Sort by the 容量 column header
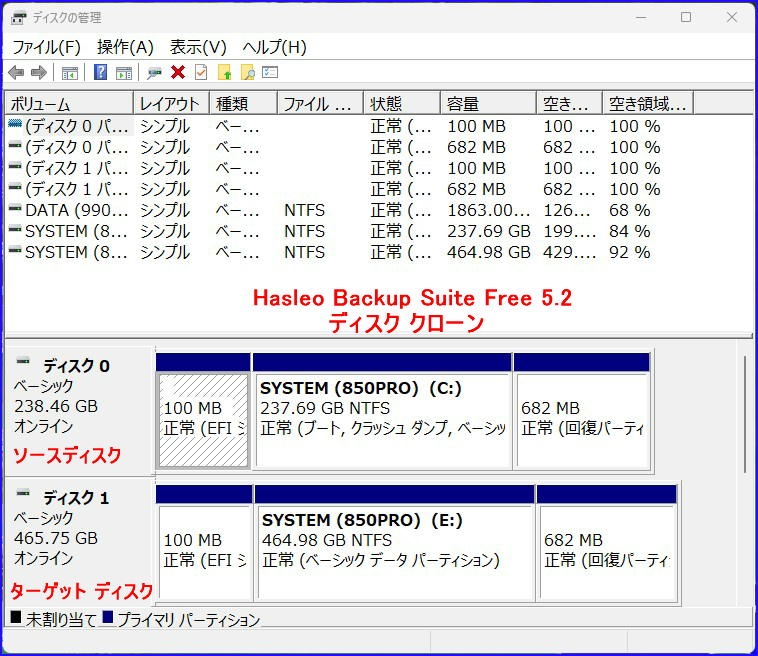Image resolution: width=758 pixels, height=656 pixels. coord(488,104)
